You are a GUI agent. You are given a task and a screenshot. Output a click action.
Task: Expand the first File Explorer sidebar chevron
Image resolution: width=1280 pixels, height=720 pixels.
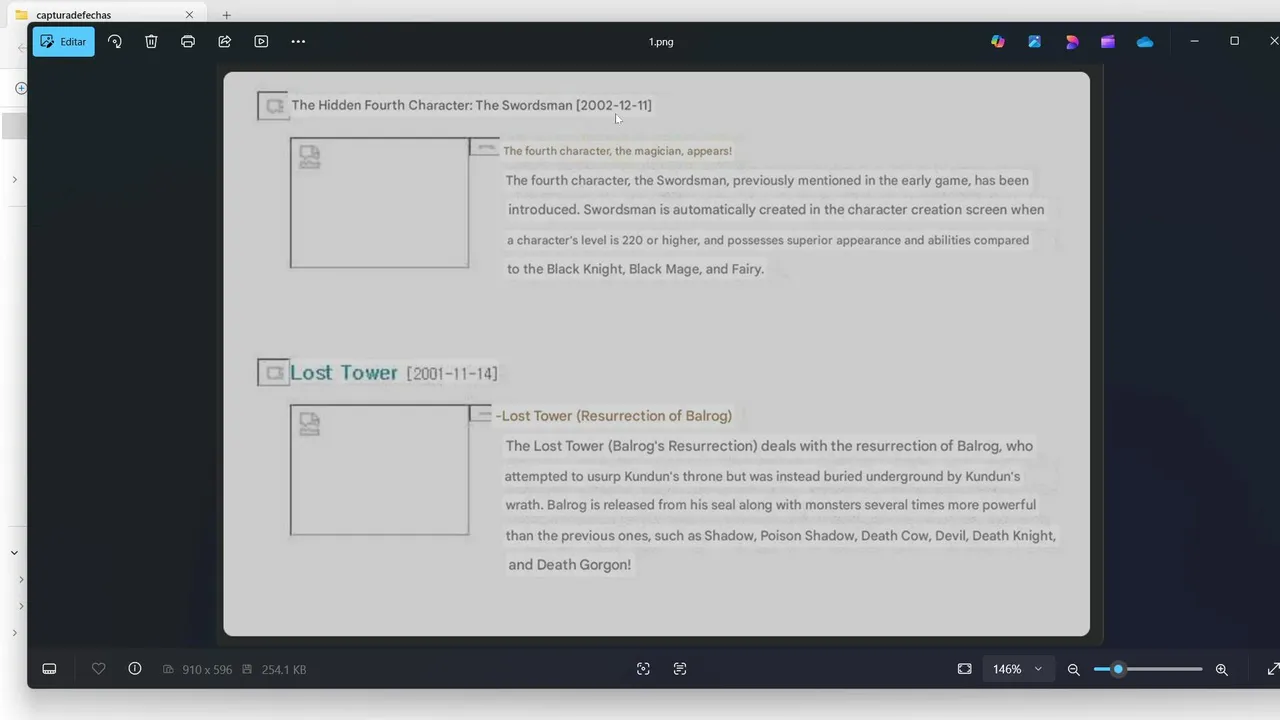[x=15, y=180]
